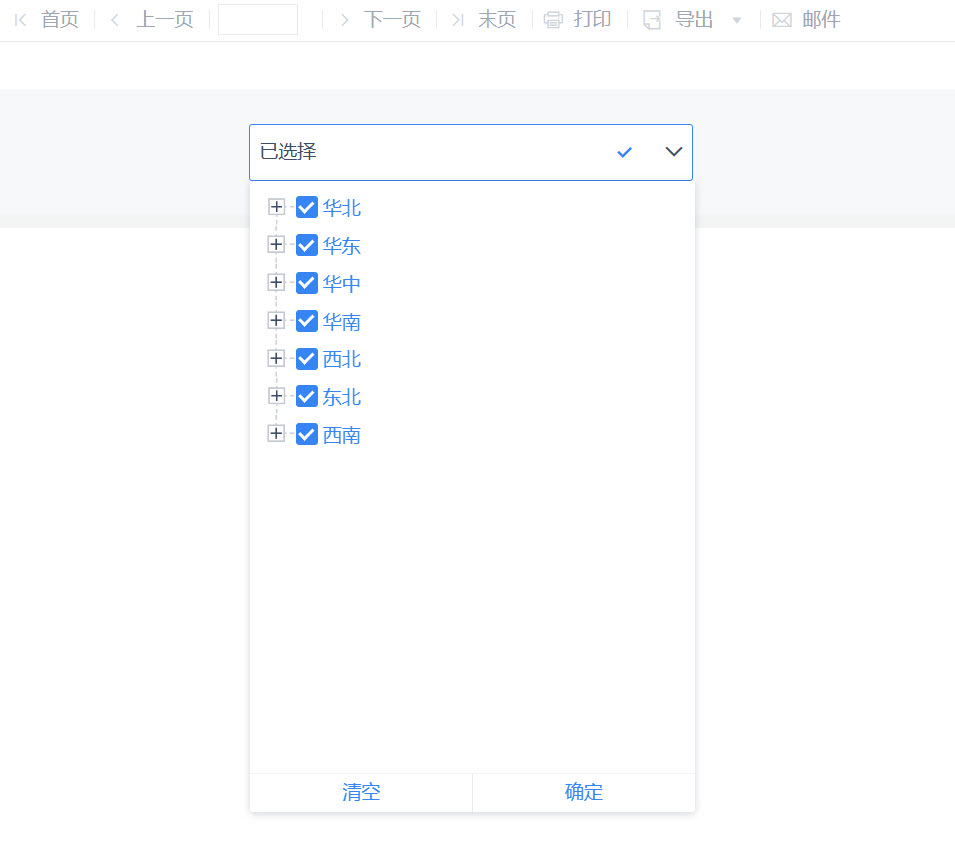The width and height of the screenshot is (955, 854).
Task: Select the 东北 label text
Action: pos(342,397)
